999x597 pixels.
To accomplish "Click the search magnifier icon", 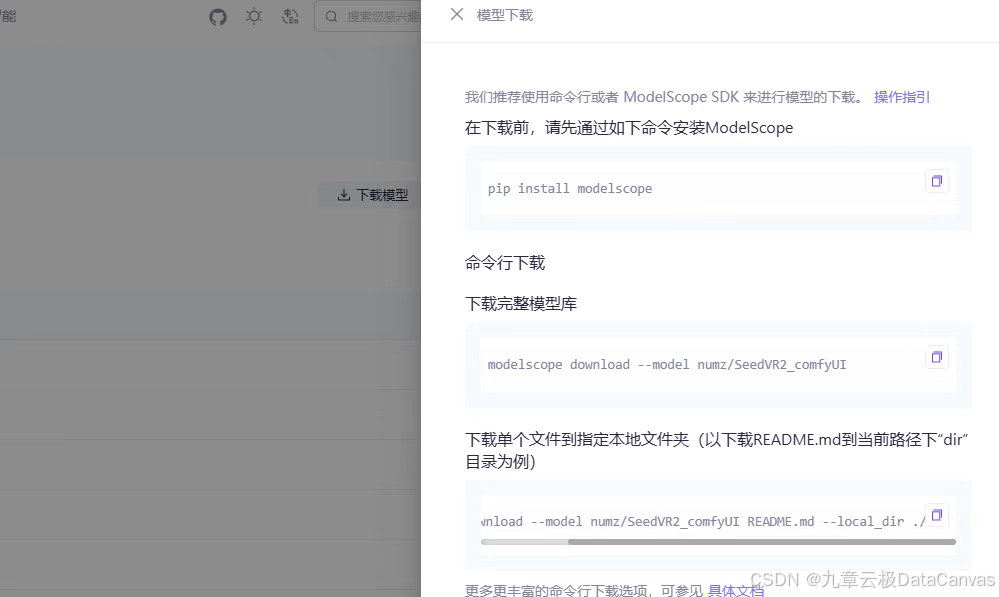I will coord(331,17).
